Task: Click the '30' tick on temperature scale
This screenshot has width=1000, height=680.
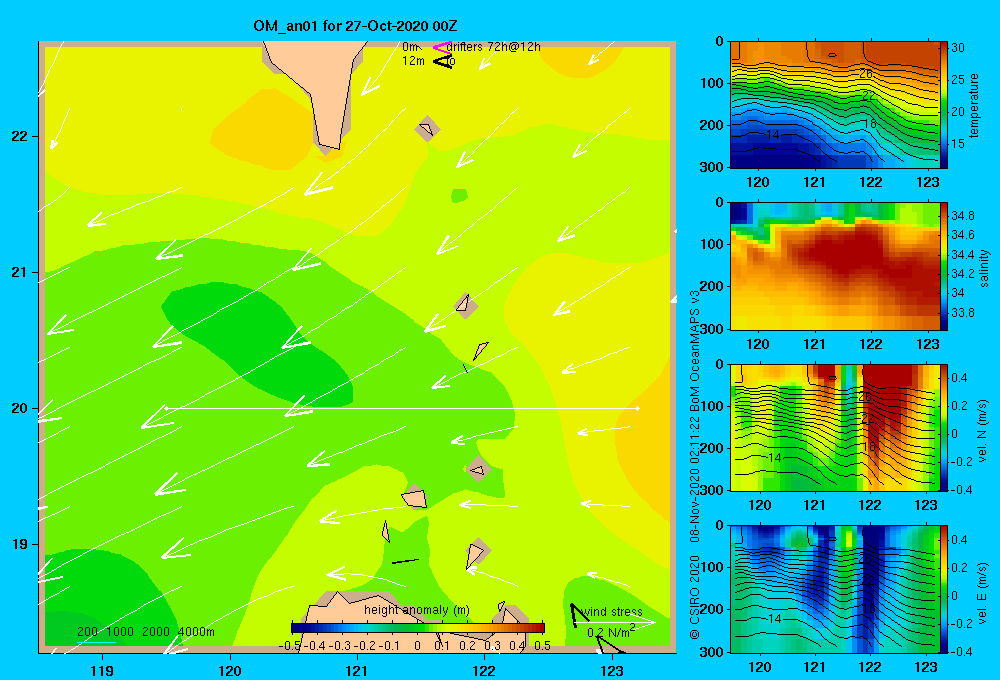Action: (x=958, y=48)
